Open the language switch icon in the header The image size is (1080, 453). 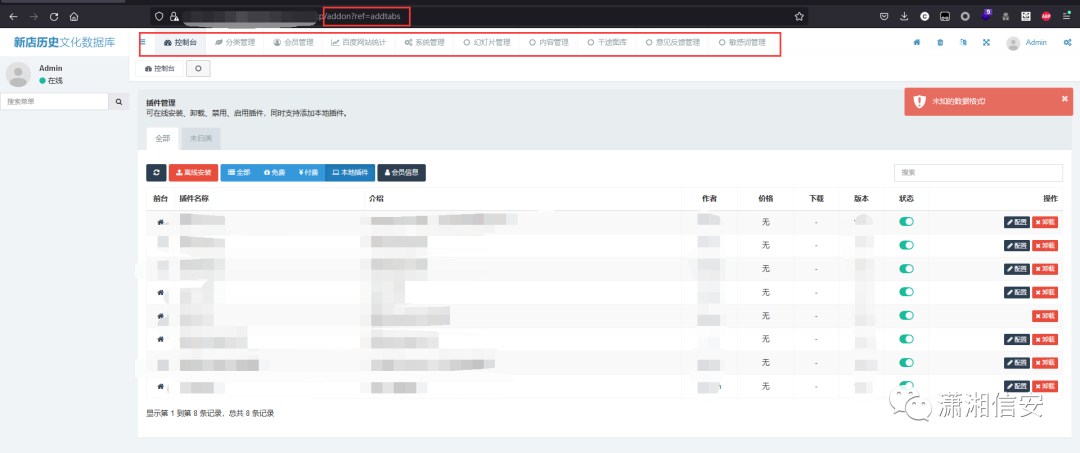(963, 43)
